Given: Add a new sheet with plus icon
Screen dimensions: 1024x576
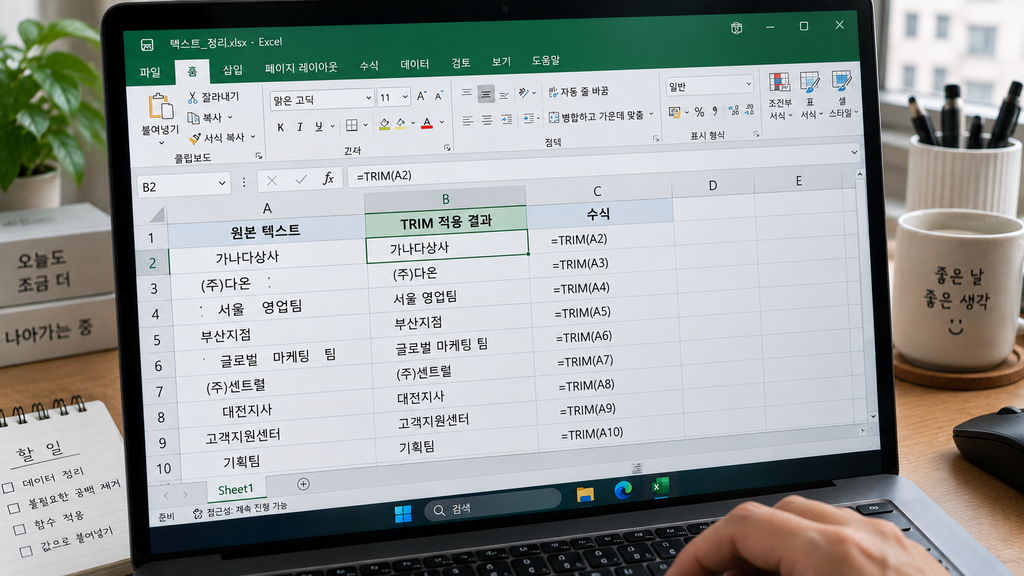Looking at the screenshot, I should 303,484.
